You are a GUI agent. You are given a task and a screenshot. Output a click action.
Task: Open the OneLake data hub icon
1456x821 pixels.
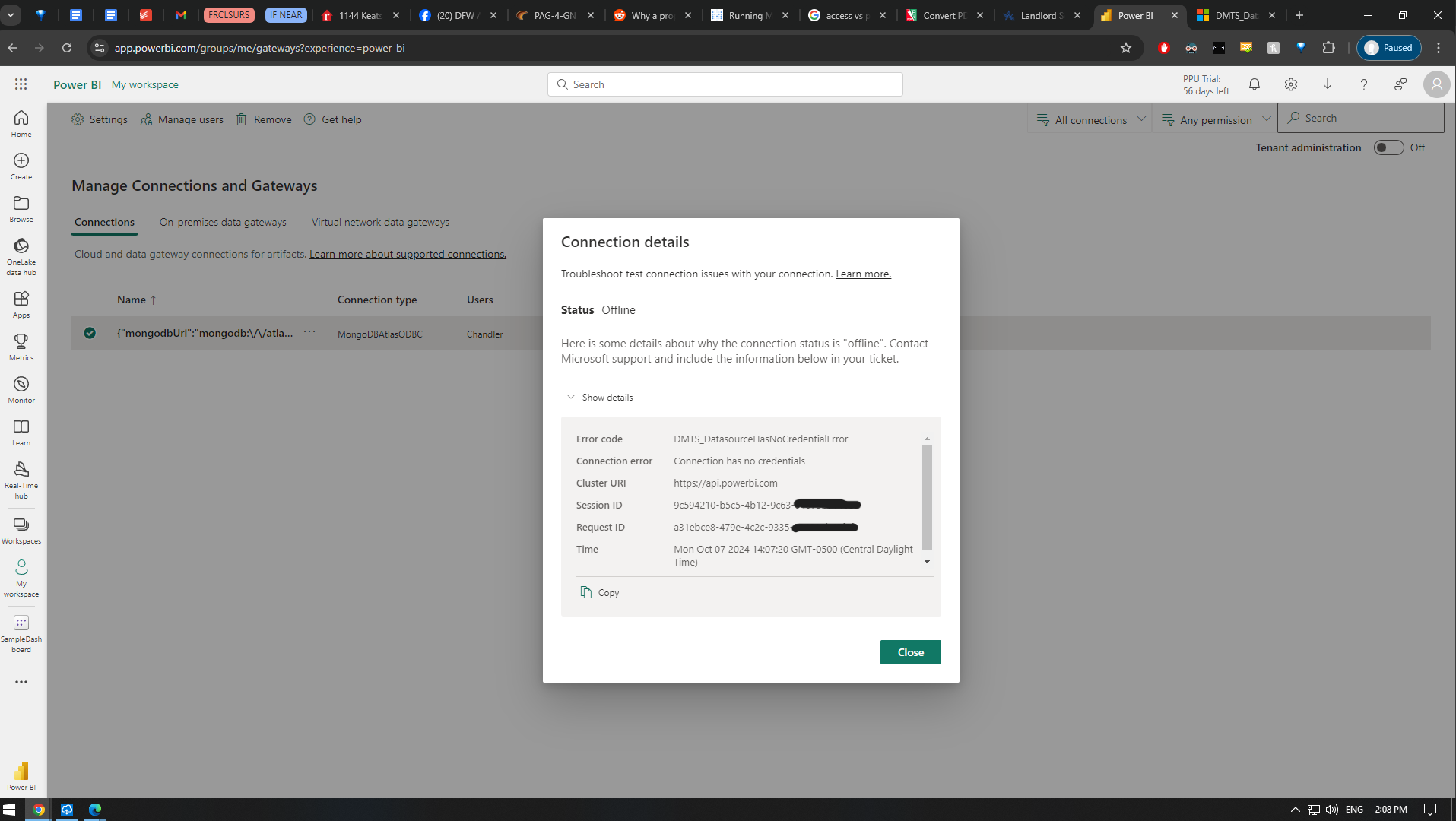(21, 246)
